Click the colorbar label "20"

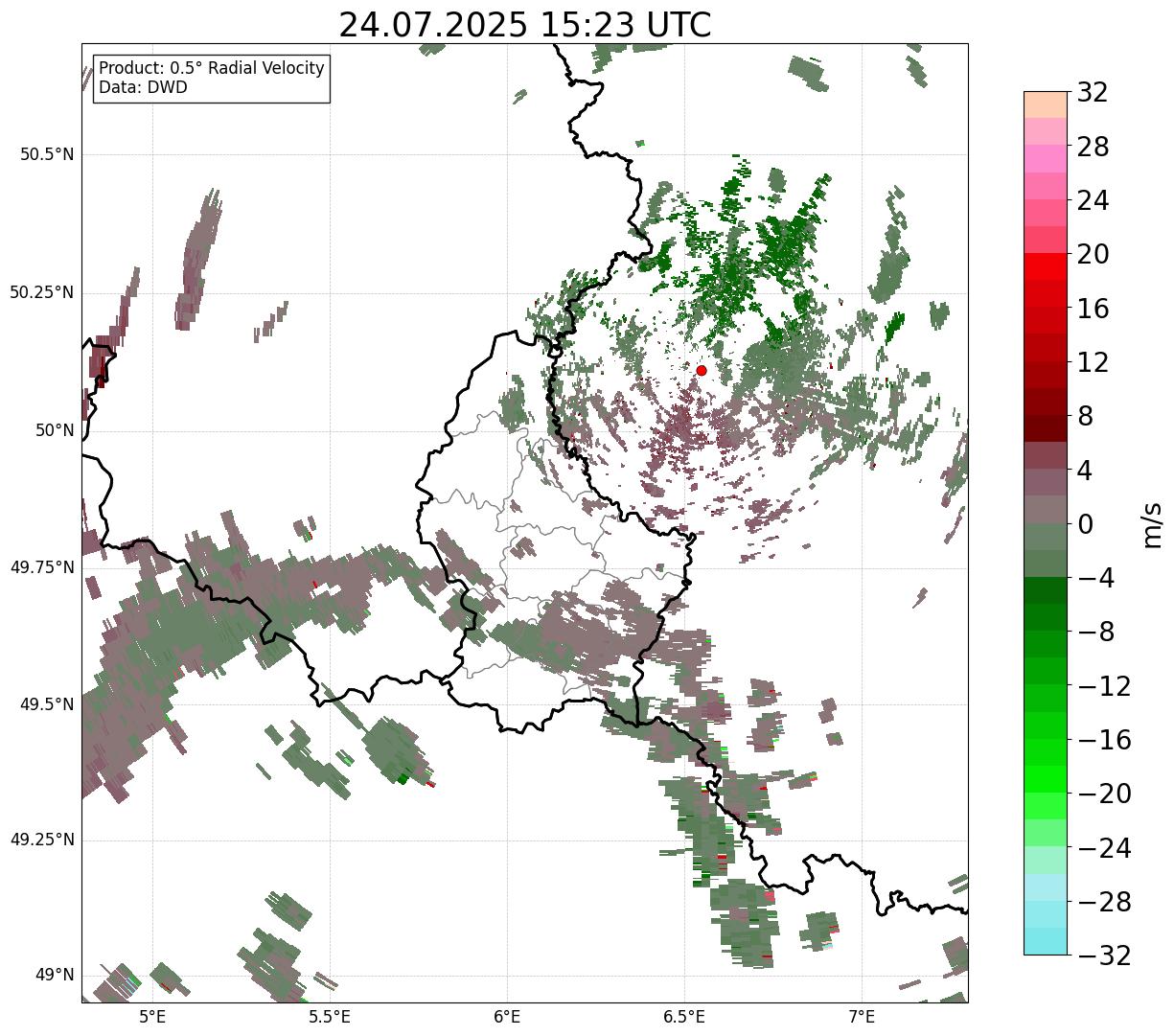[1093, 255]
